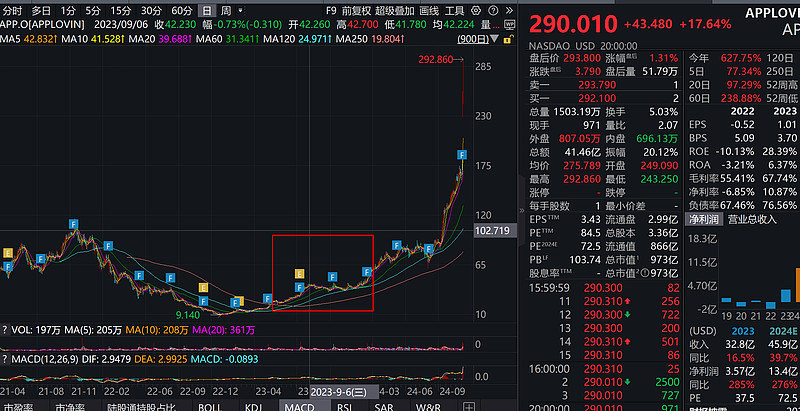Click the blue 22 bar in profit chart
The image size is (800, 411).
770,305
